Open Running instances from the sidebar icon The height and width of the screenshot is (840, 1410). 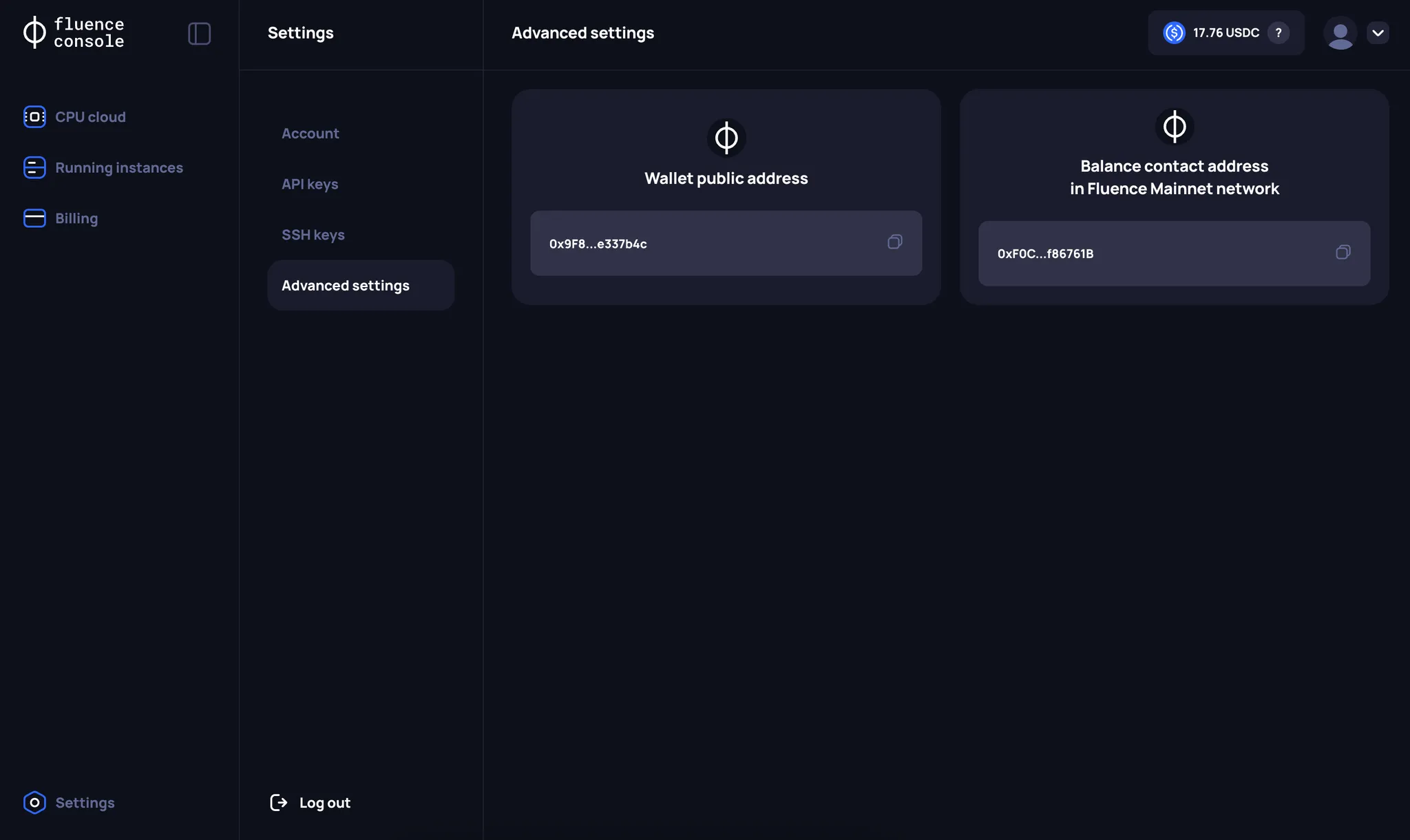coord(34,167)
